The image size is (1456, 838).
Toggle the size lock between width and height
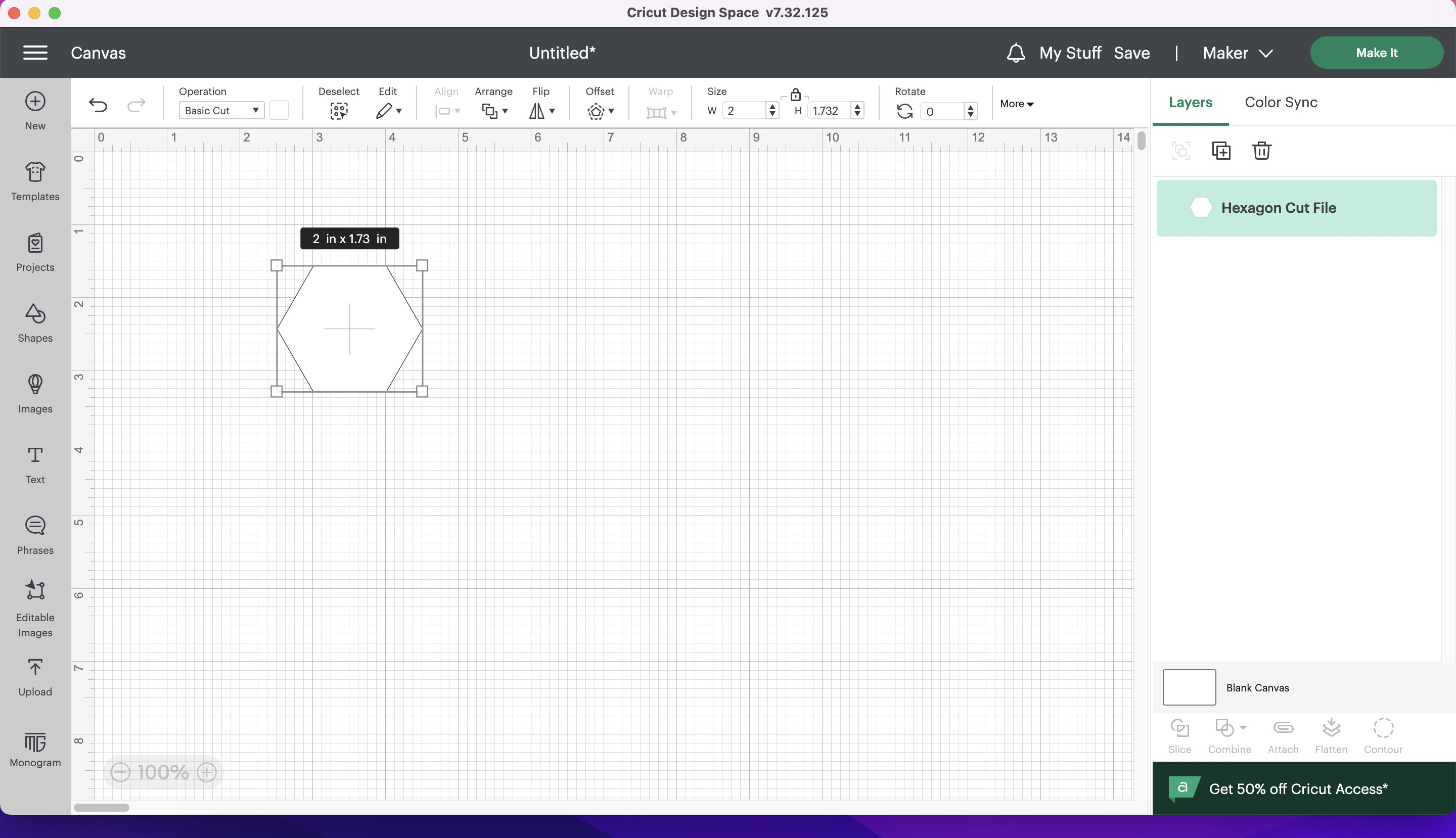[796, 94]
